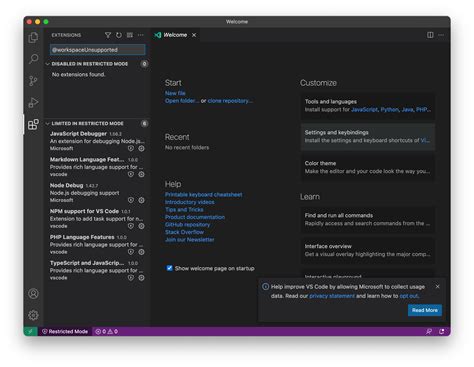Screen dimensions: 474x367
Task: Open the Color theme card
Action: point(368,167)
